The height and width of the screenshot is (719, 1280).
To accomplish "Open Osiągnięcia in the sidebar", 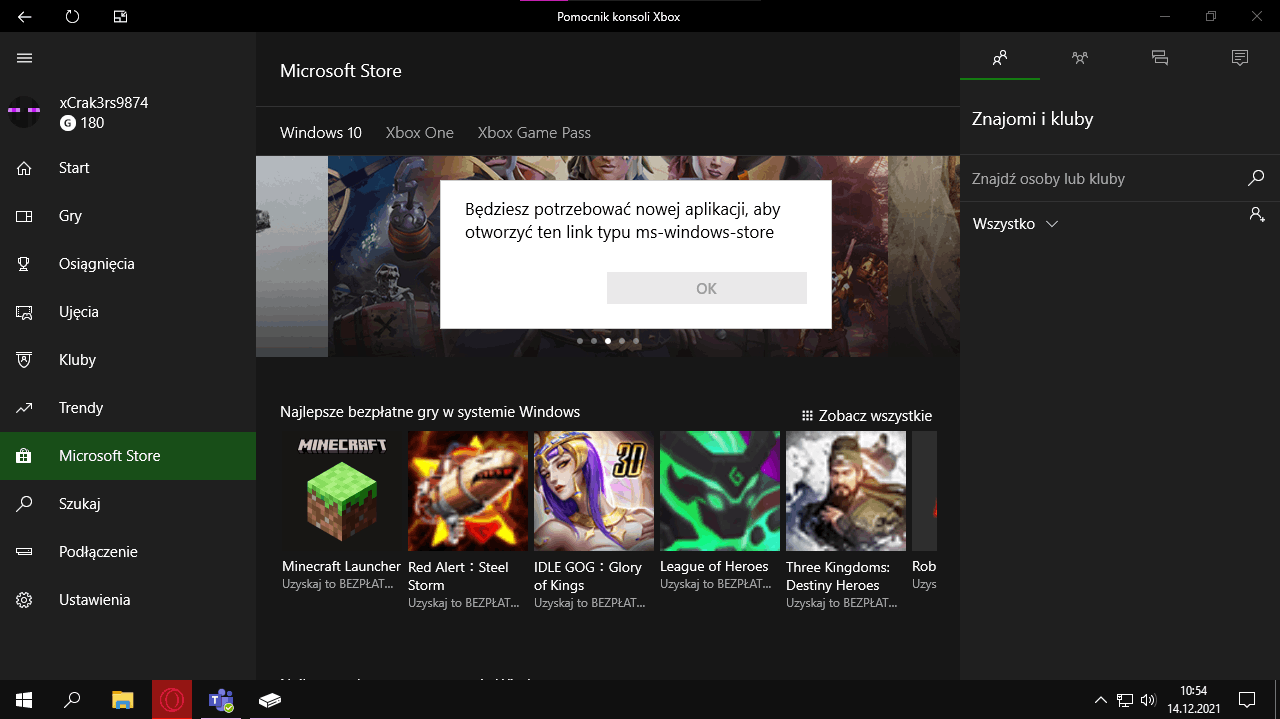I will tap(128, 264).
